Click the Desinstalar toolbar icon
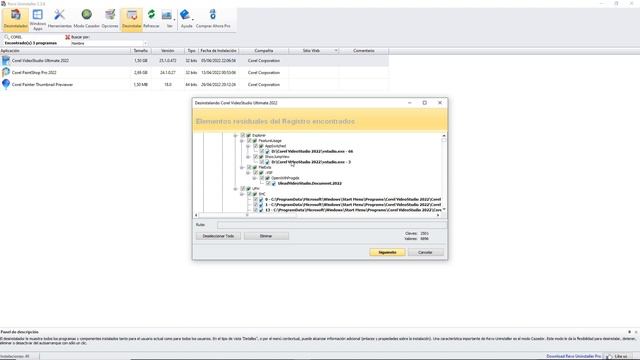Viewport: 640px width, 360px height. [131, 19]
